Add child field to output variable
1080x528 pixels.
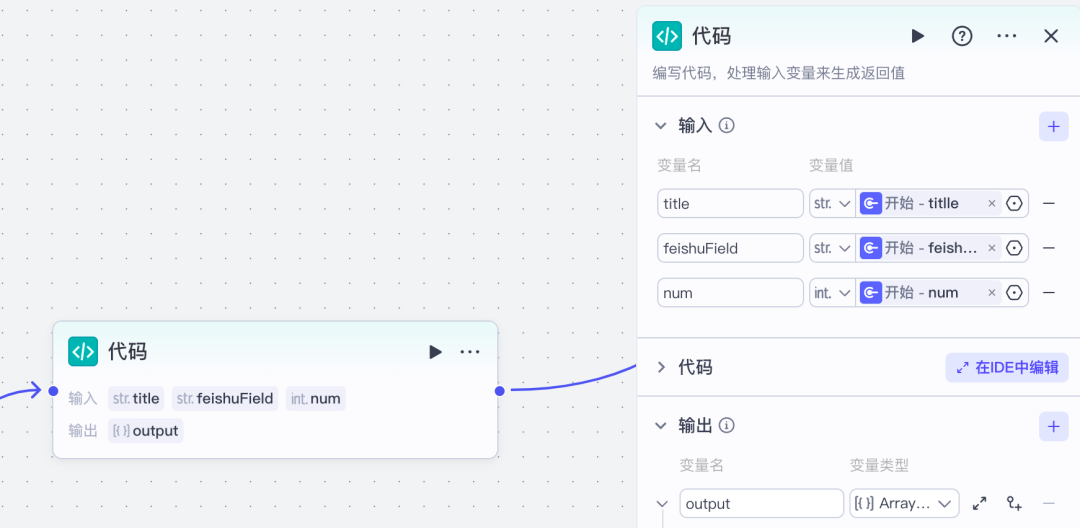(1014, 503)
